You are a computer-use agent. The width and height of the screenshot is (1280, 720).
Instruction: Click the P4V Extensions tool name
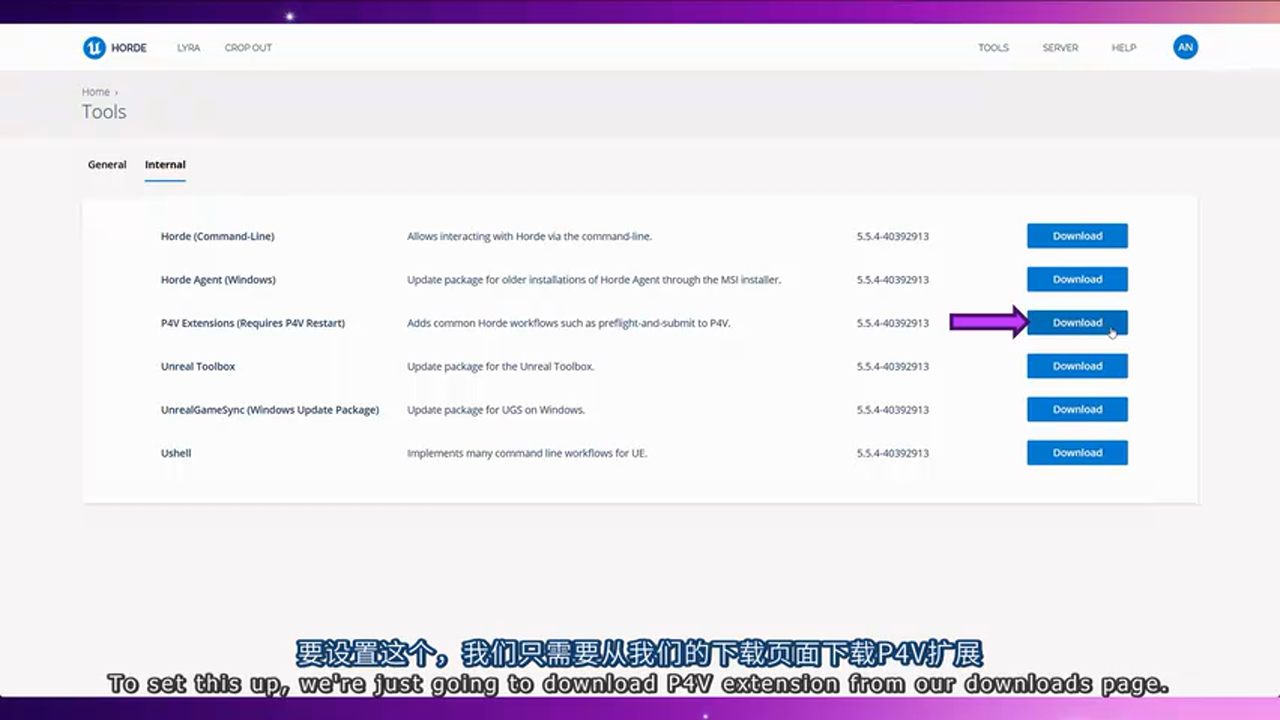click(x=252, y=323)
